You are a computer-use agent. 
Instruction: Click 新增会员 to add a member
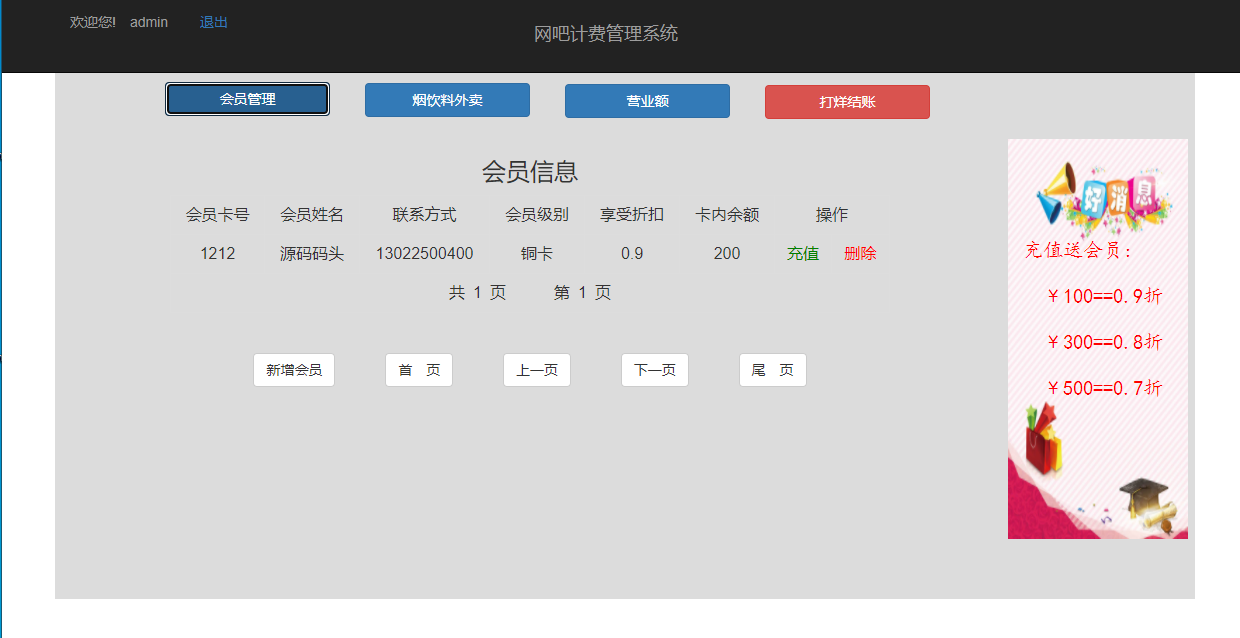(294, 369)
